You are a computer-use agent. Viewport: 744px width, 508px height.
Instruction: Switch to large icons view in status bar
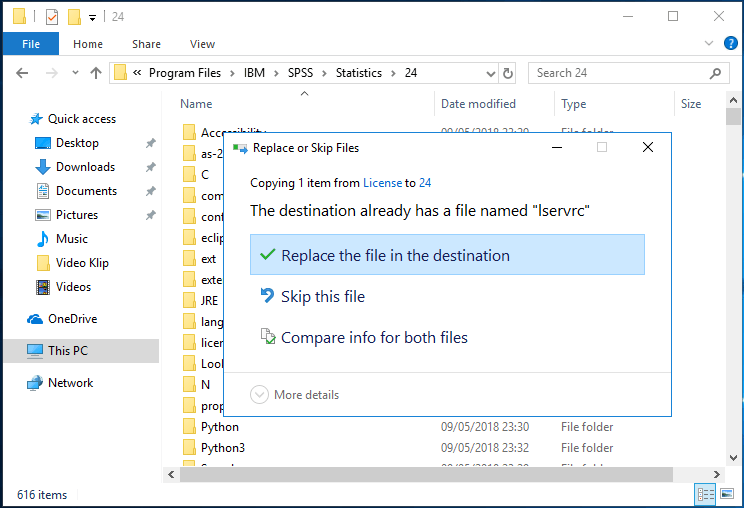point(727,494)
